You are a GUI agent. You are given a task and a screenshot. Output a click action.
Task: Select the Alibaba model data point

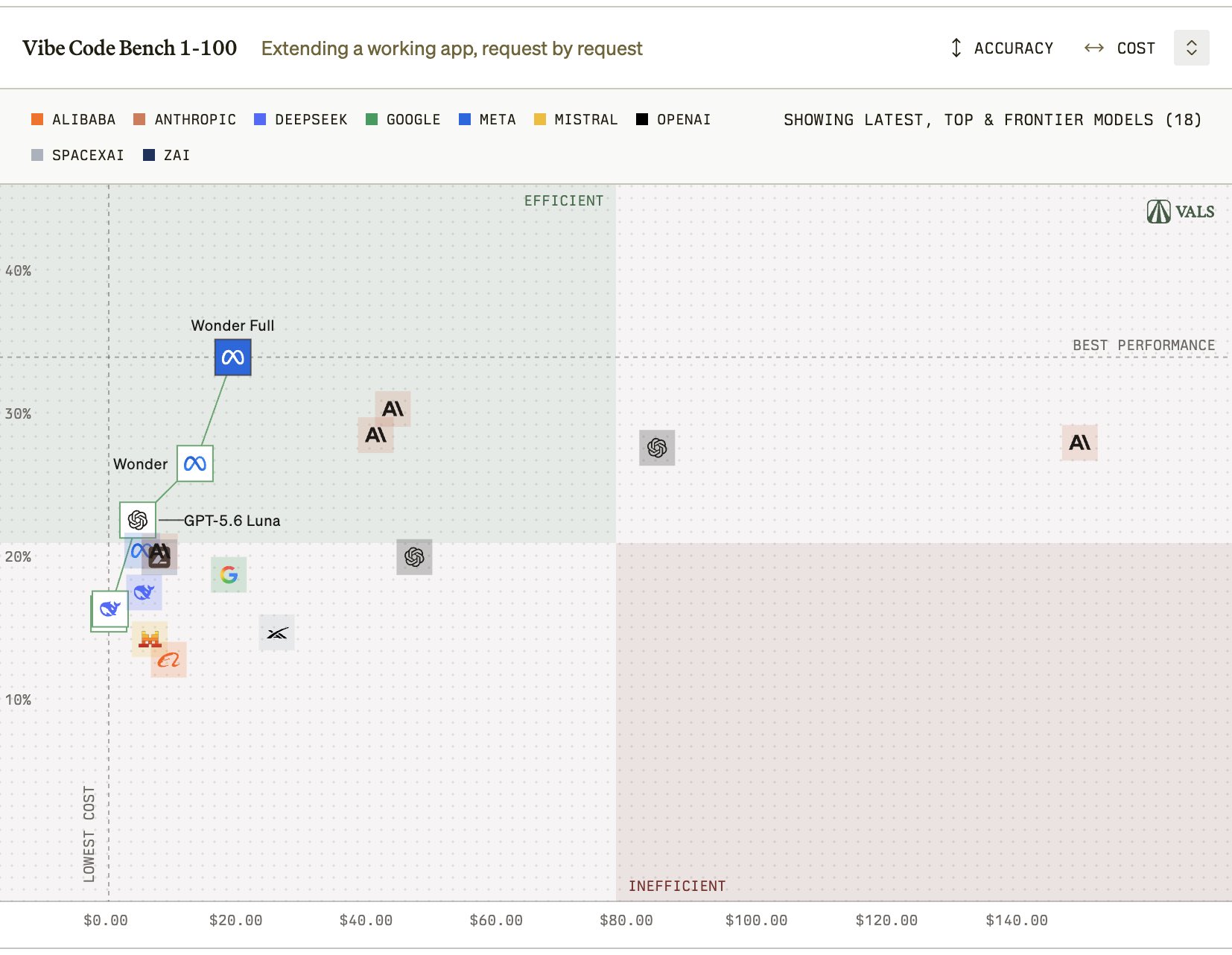click(169, 659)
